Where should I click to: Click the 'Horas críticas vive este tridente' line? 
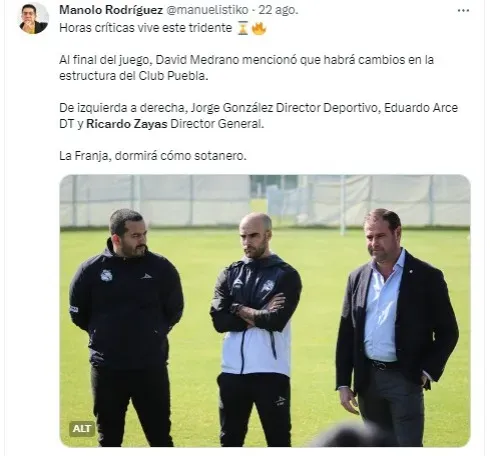pos(145,28)
